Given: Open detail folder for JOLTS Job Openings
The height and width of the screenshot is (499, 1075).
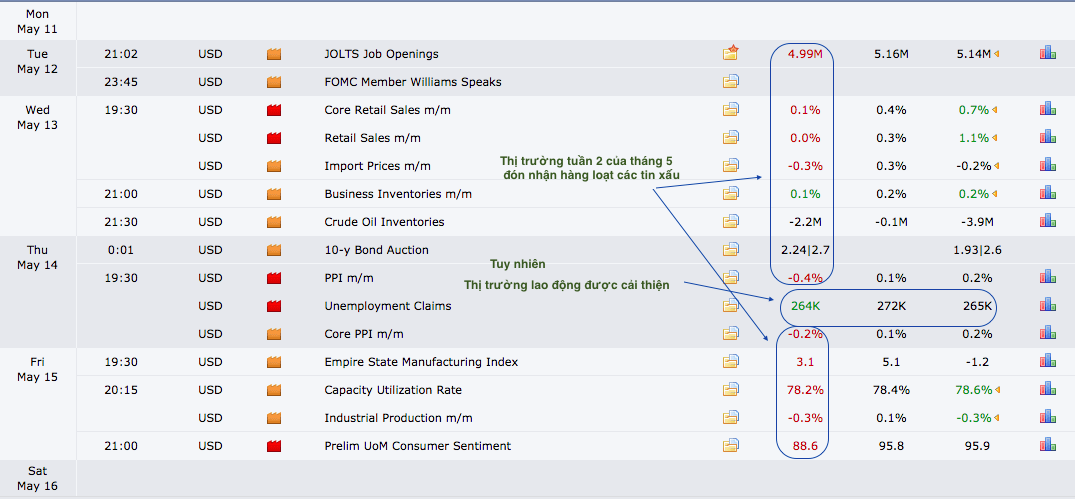Looking at the screenshot, I should click(x=731, y=54).
